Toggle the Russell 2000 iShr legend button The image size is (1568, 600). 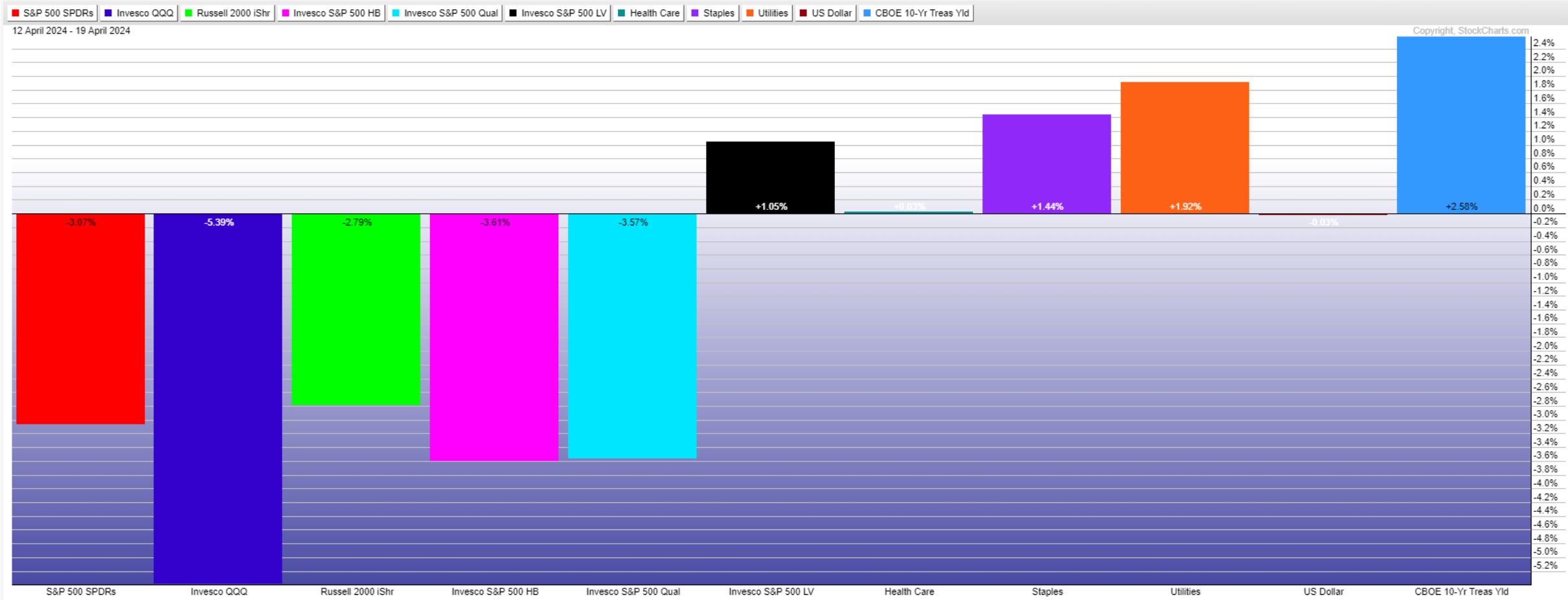pos(227,13)
